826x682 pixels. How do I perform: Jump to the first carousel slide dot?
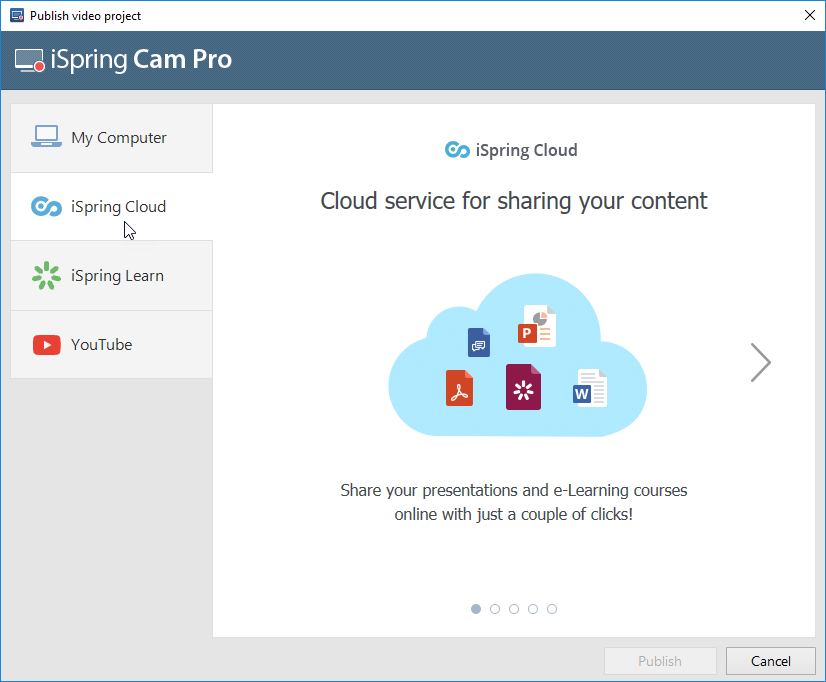click(476, 609)
